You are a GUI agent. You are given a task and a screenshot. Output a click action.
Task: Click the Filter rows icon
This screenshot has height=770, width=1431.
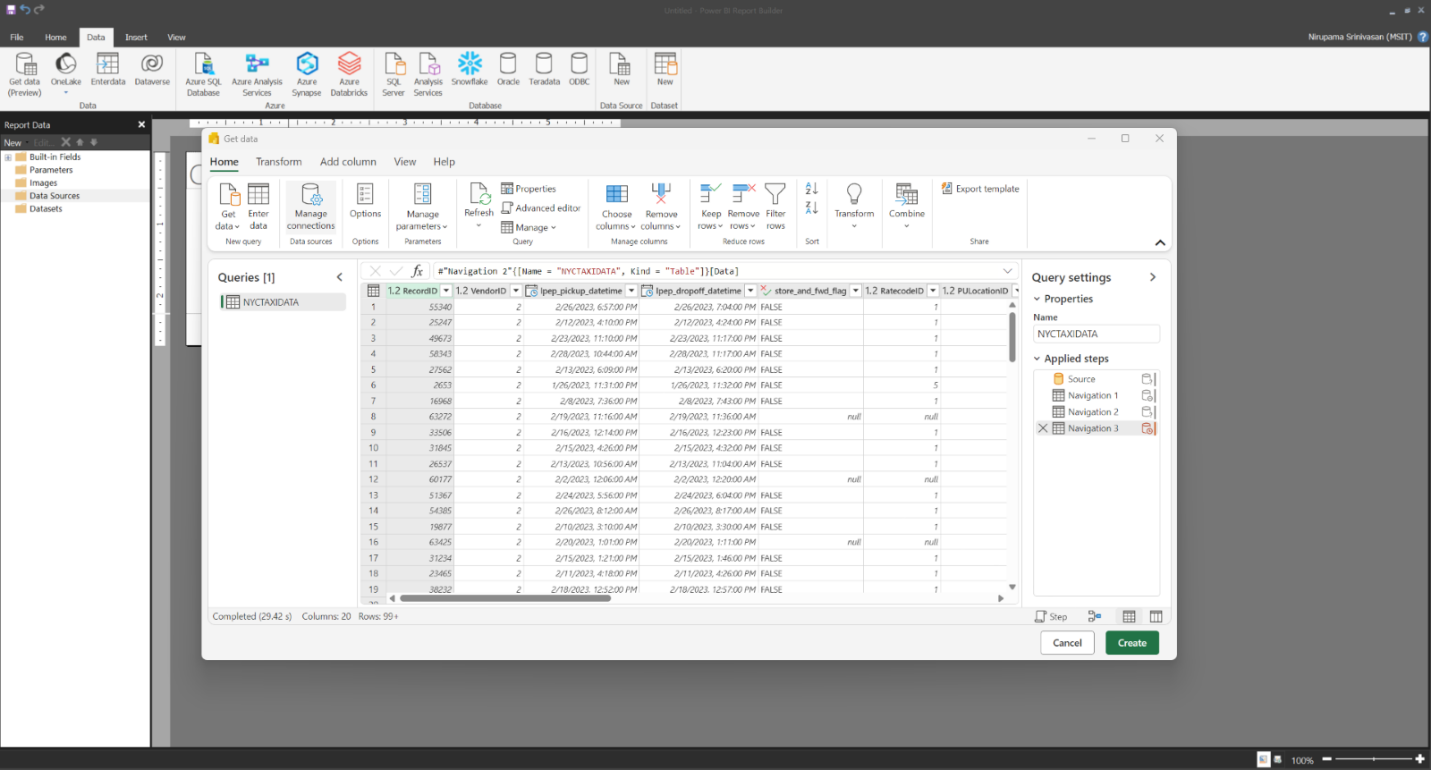pos(775,207)
